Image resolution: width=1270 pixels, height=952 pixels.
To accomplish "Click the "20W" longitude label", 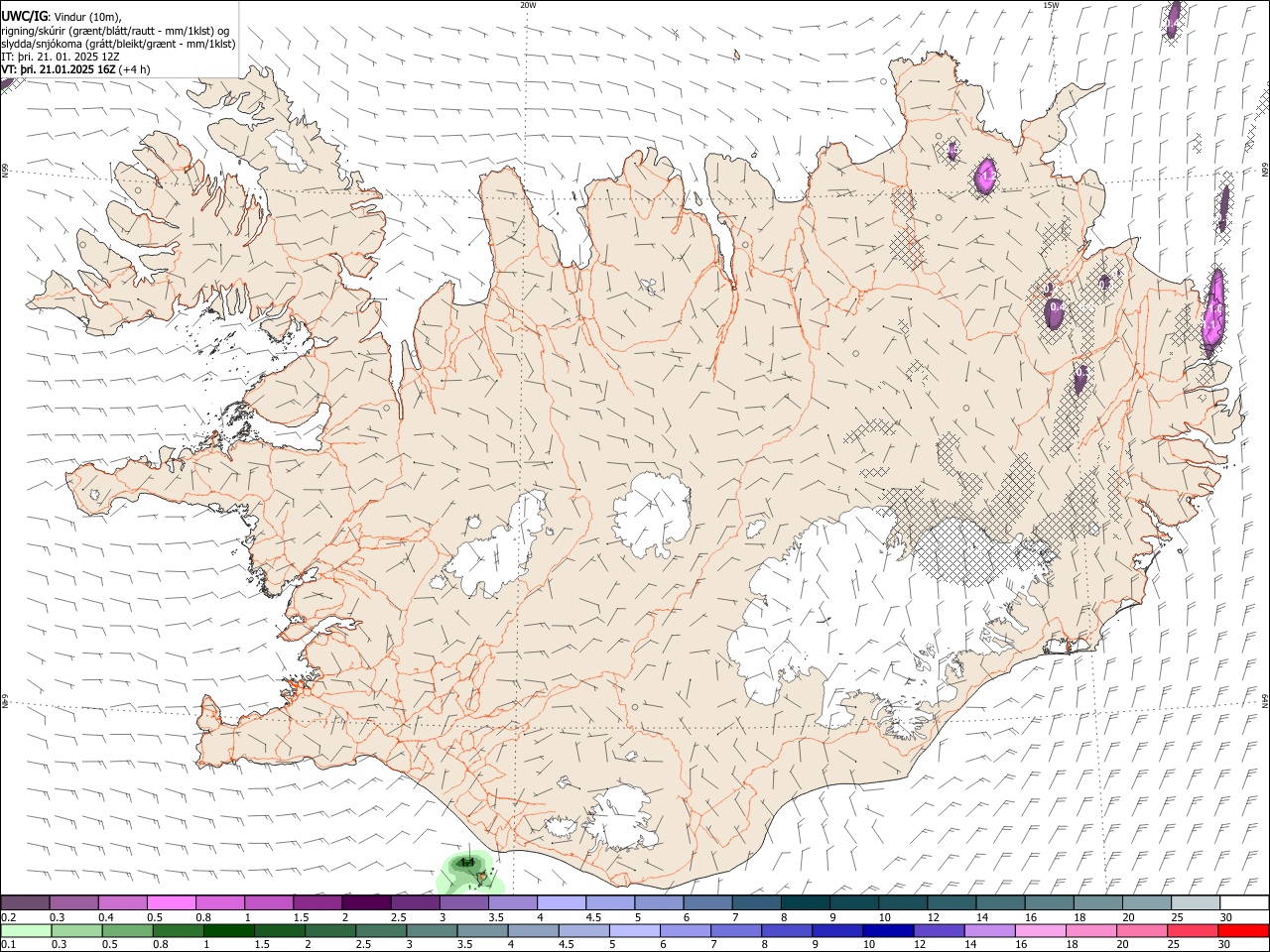I will (x=528, y=5).
